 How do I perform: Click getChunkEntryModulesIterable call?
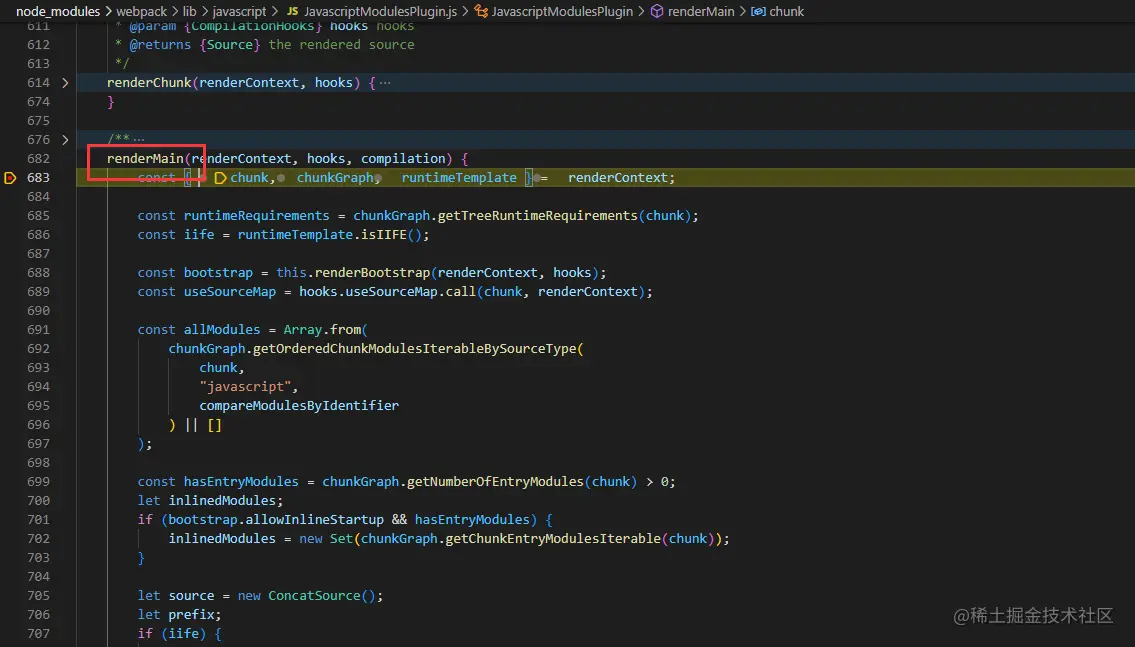(x=553, y=538)
